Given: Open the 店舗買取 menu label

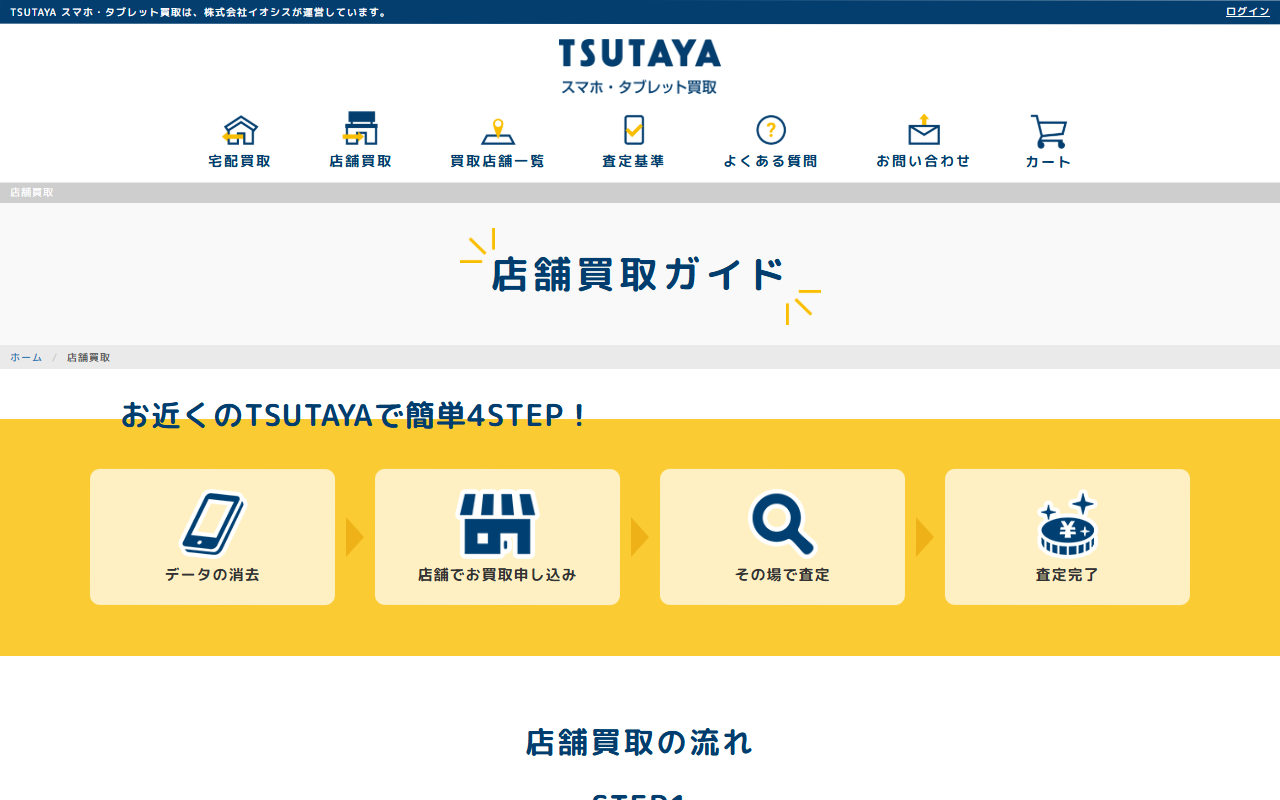Looking at the screenshot, I should point(360,161).
